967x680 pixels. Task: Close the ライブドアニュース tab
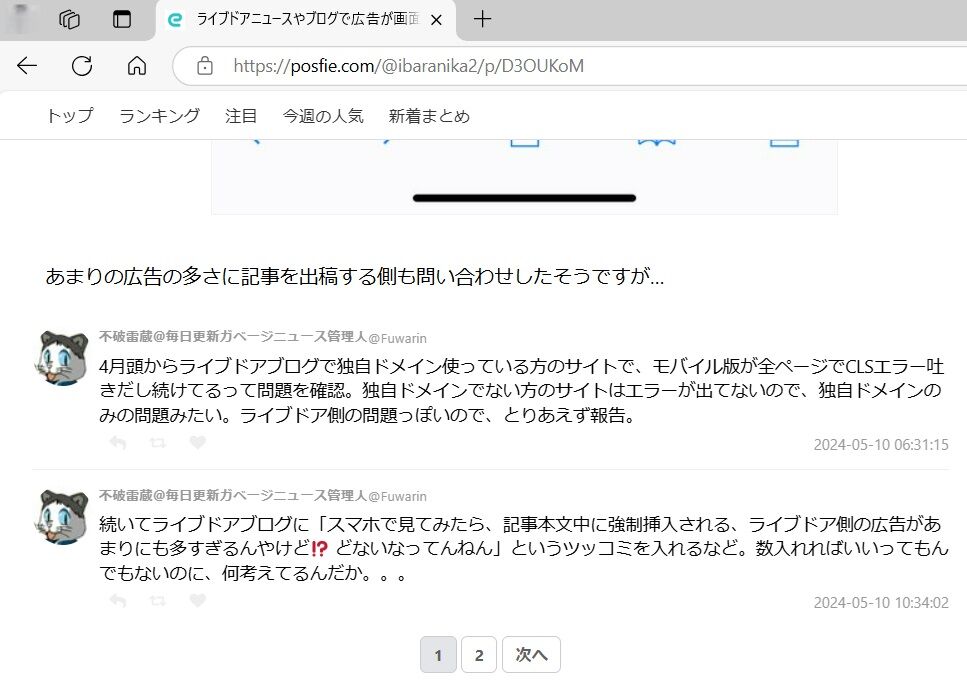click(x=436, y=20)
